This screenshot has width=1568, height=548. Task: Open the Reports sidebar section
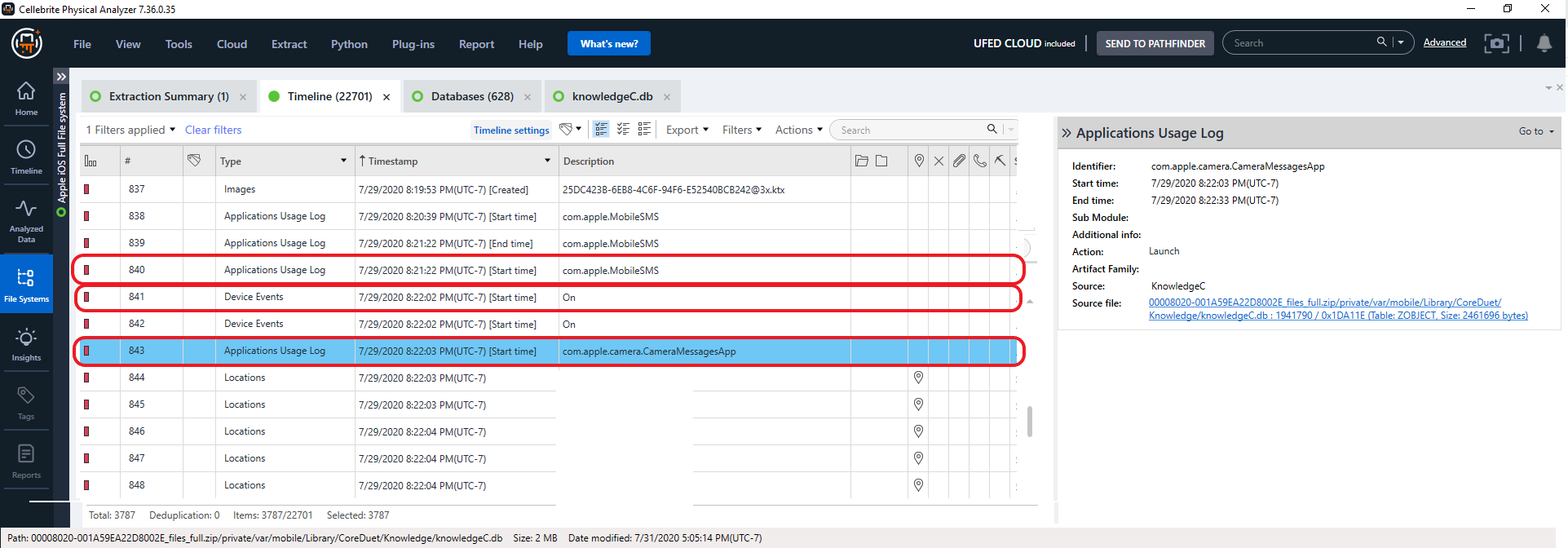pos(26,462)
